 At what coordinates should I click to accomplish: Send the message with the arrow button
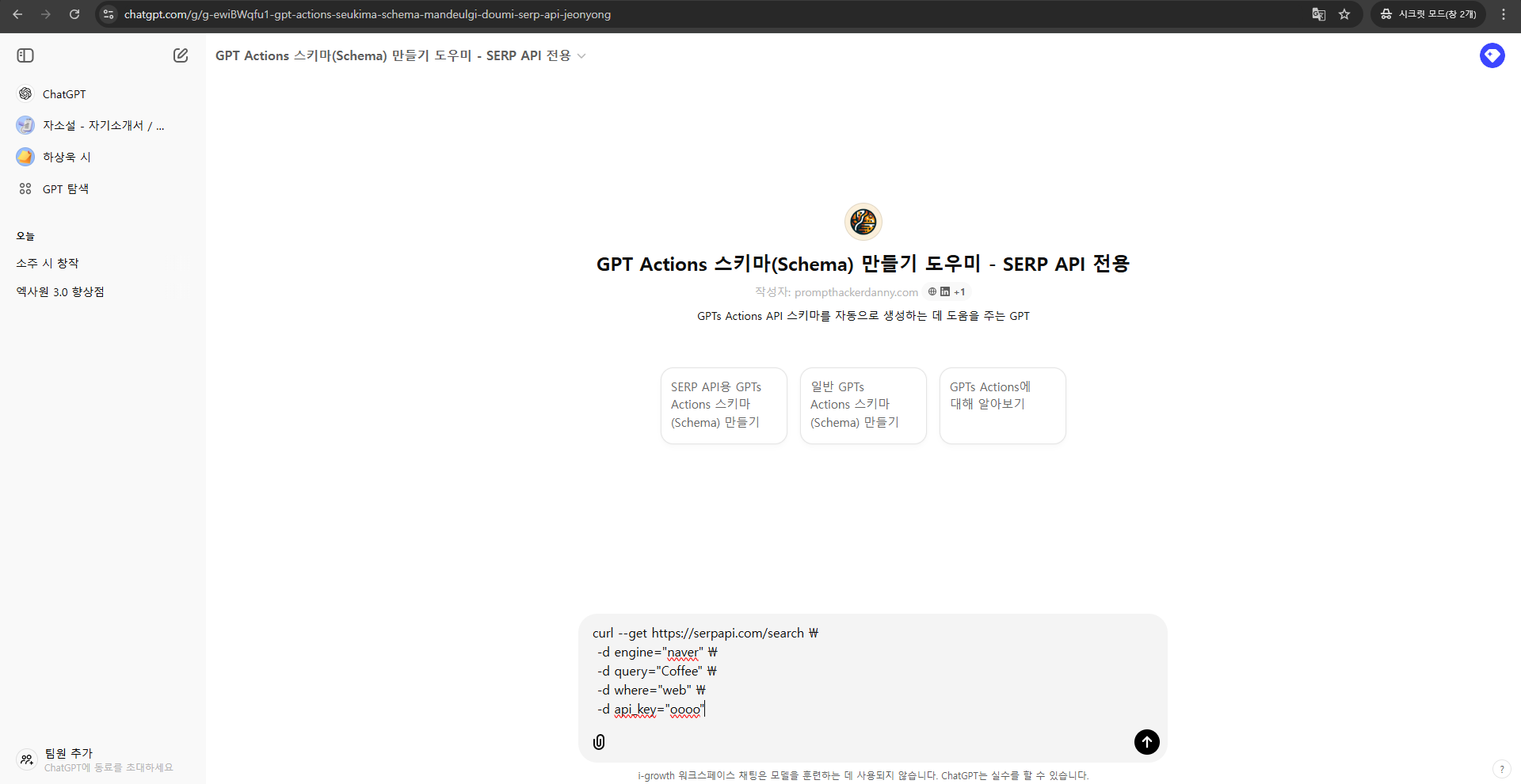pyautogui.click(x=1147, y=742)
